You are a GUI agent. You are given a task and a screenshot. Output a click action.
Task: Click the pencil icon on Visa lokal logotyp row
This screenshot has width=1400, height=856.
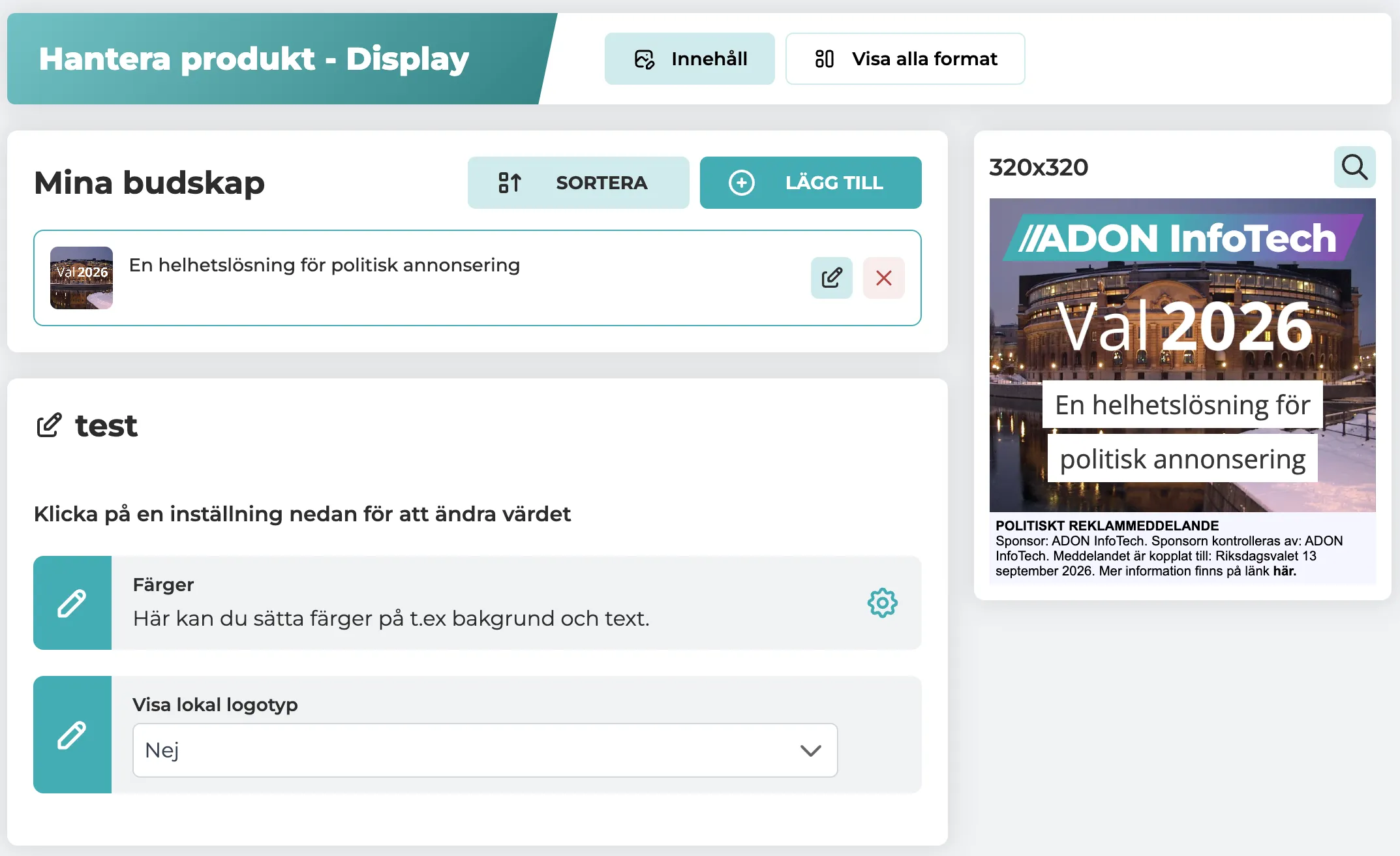click(x=72, y=735)
